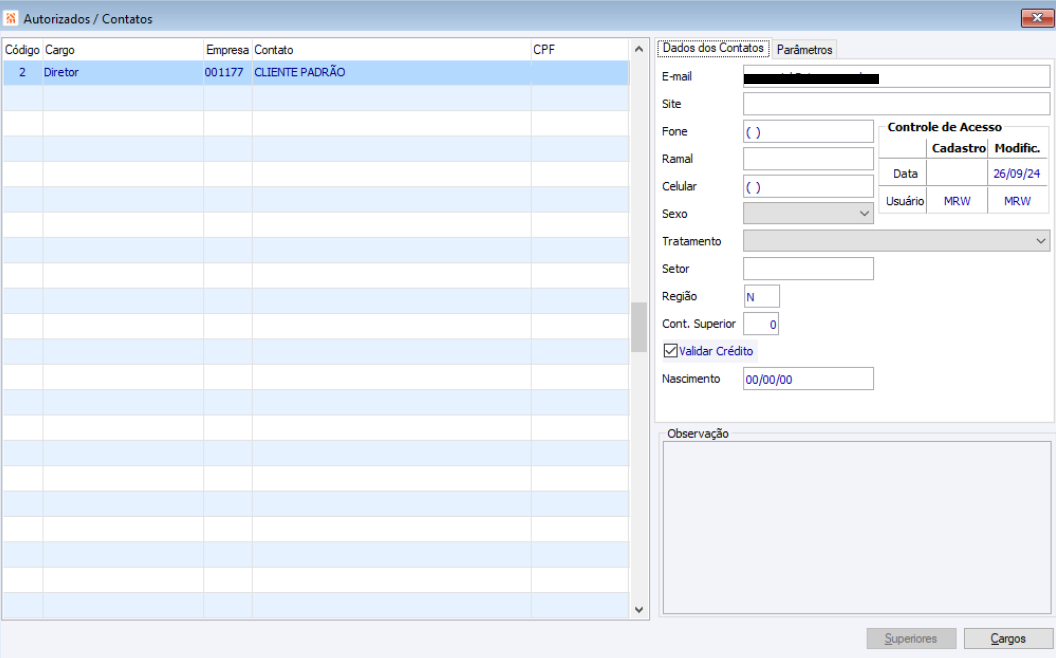The image size is (1056, 658).
Task: Focus the Site input field
Action: (896, 104)
